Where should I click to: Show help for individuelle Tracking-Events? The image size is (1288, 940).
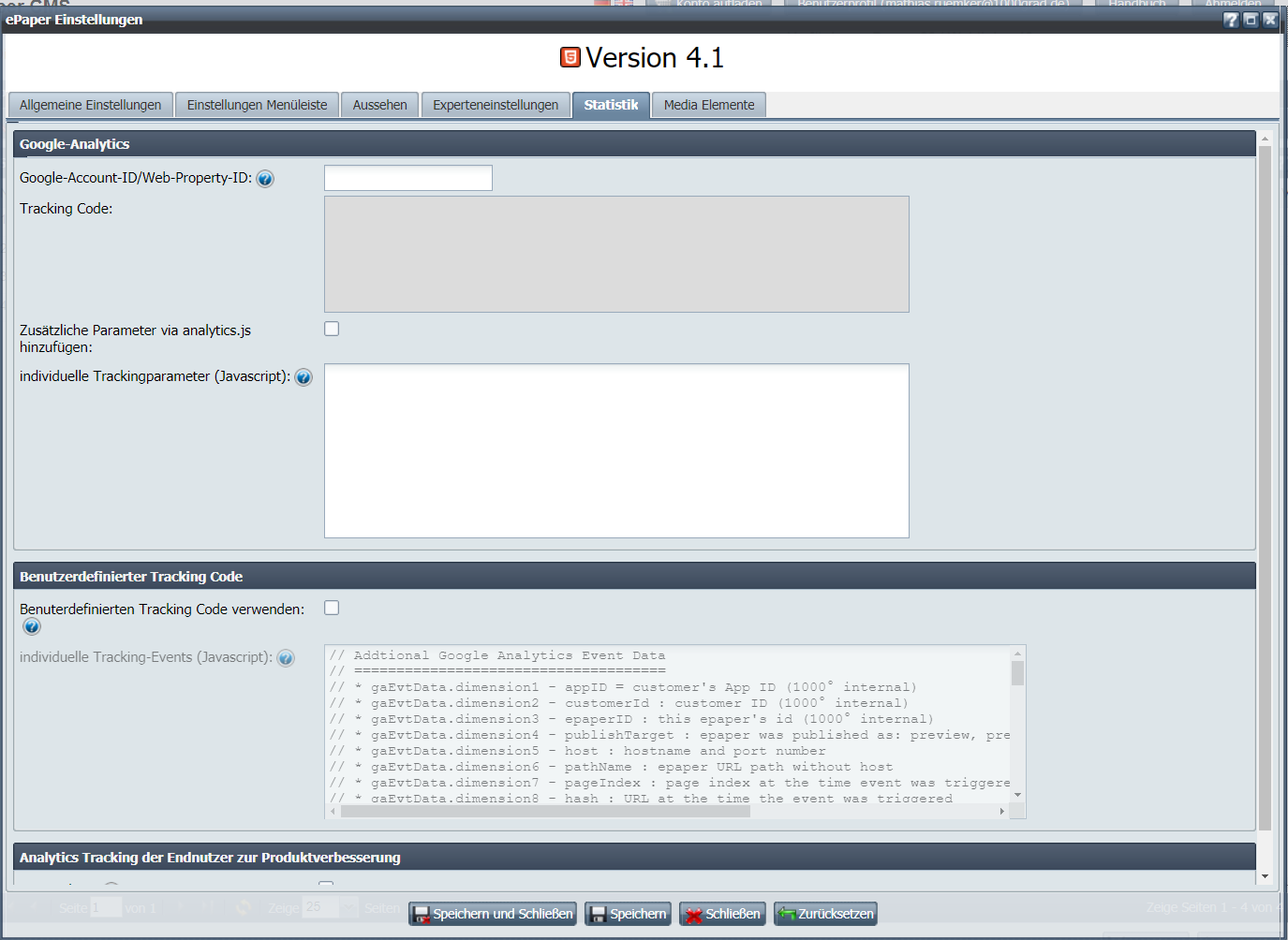(286, 658)
